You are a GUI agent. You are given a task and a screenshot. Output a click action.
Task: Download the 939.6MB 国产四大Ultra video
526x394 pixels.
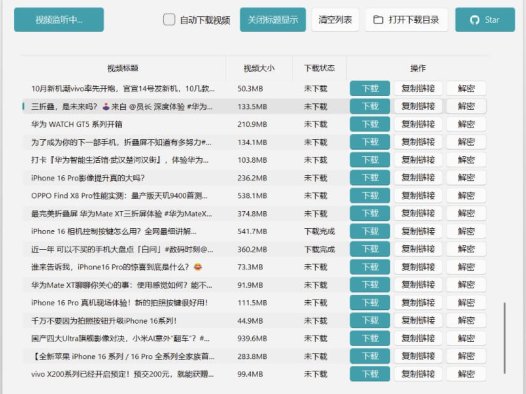click(370, 338)
